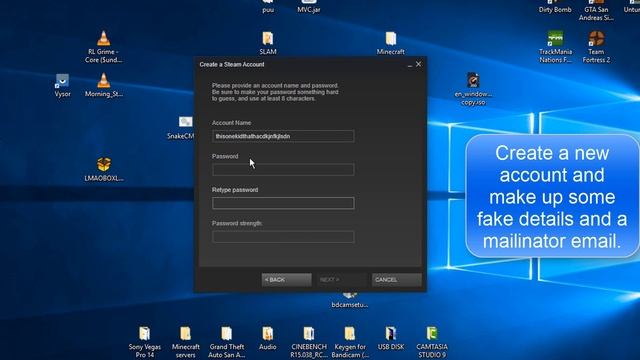
Task: Open the Audio folder icon
Action: click(268, 338)
